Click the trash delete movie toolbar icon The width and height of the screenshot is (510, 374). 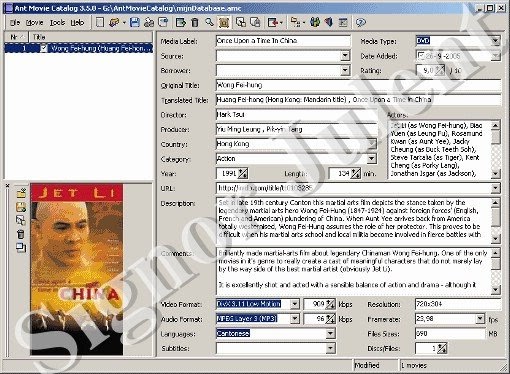coord(195,22)
